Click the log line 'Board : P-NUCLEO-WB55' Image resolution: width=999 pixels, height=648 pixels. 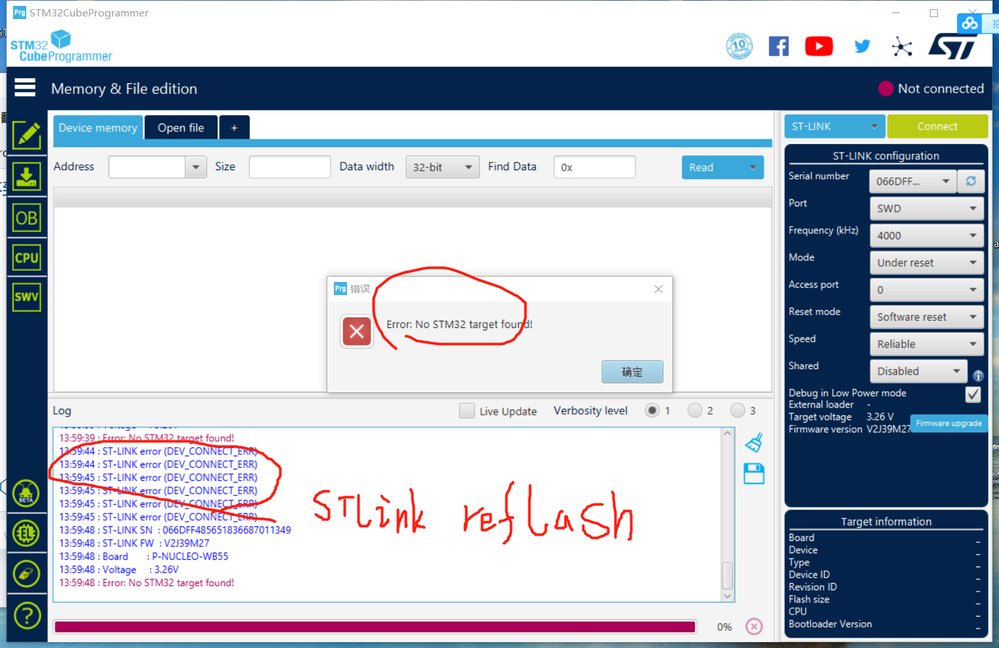[143, 556]
